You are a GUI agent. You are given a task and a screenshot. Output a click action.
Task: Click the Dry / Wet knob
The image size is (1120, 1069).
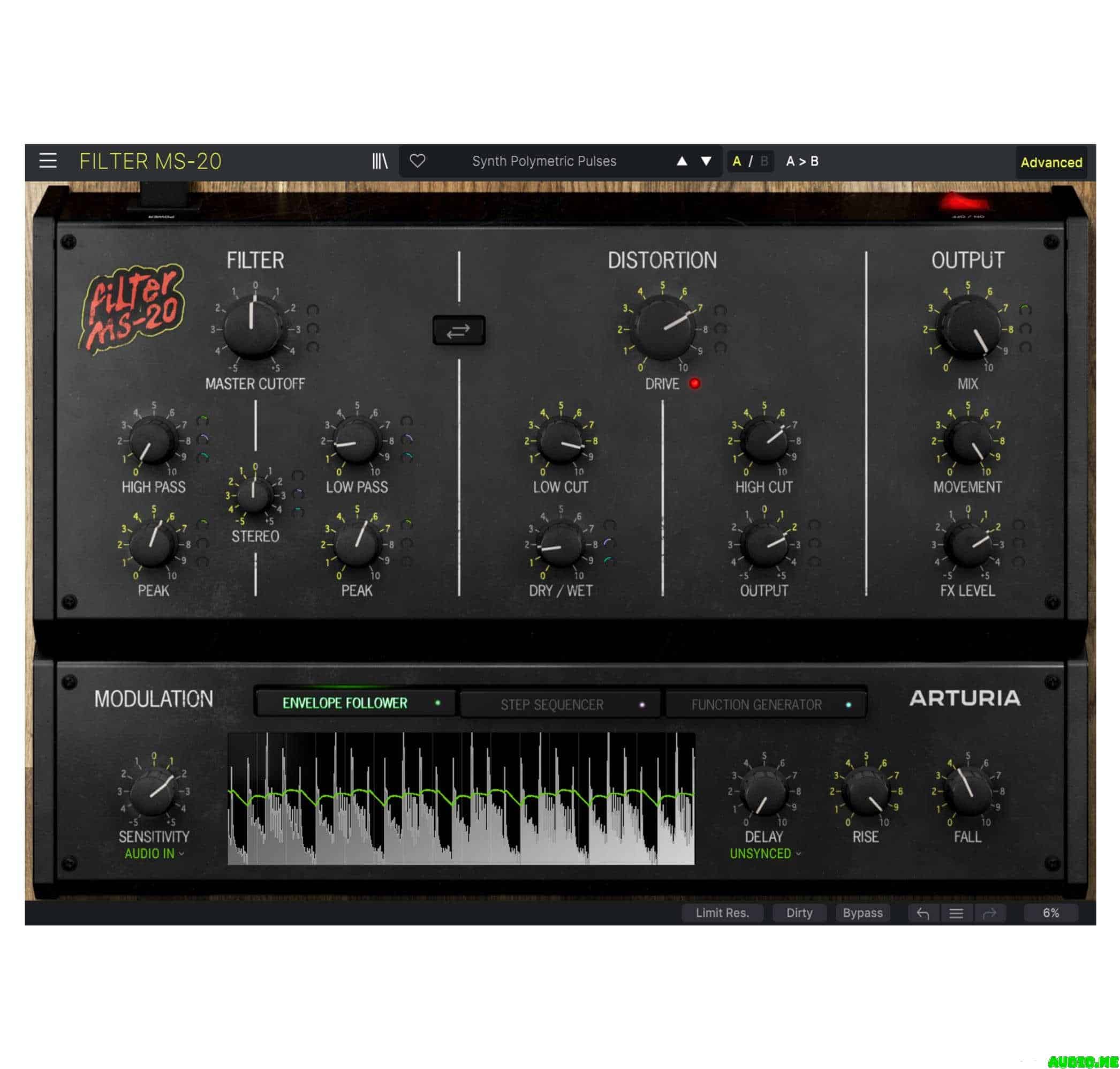click(x=561, y=544)
